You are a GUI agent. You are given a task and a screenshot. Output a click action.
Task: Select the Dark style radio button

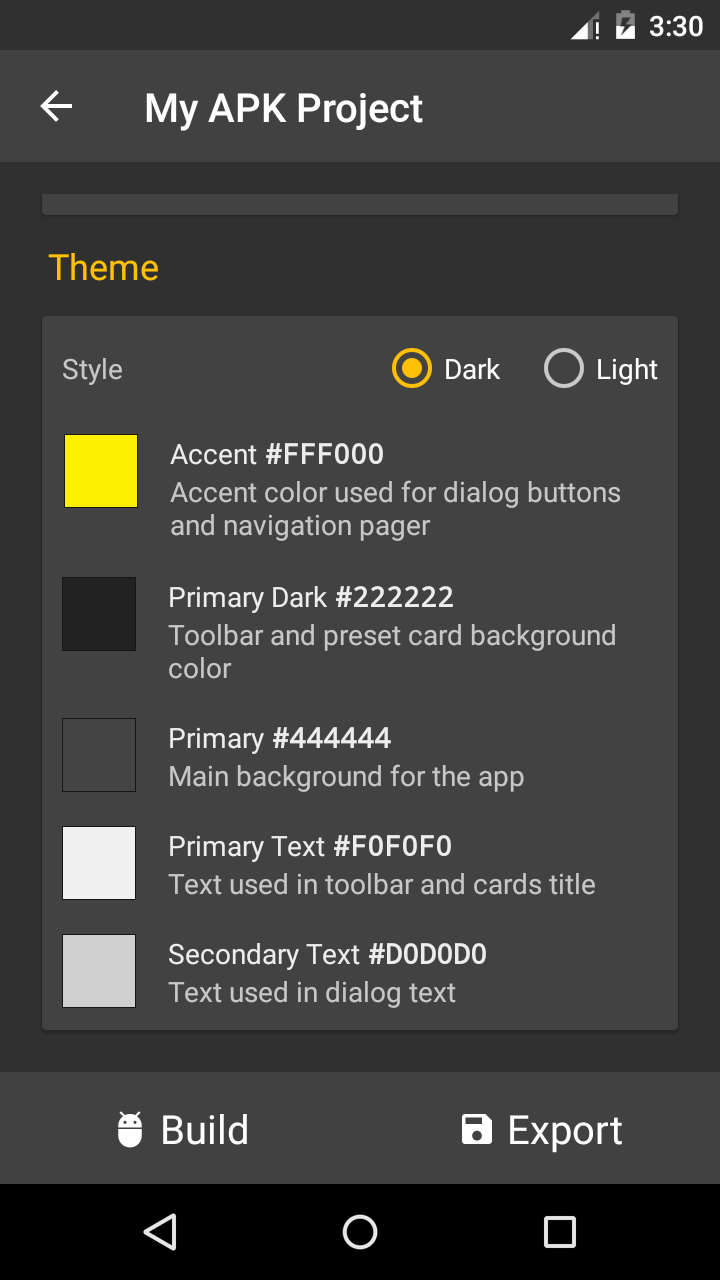412,369
